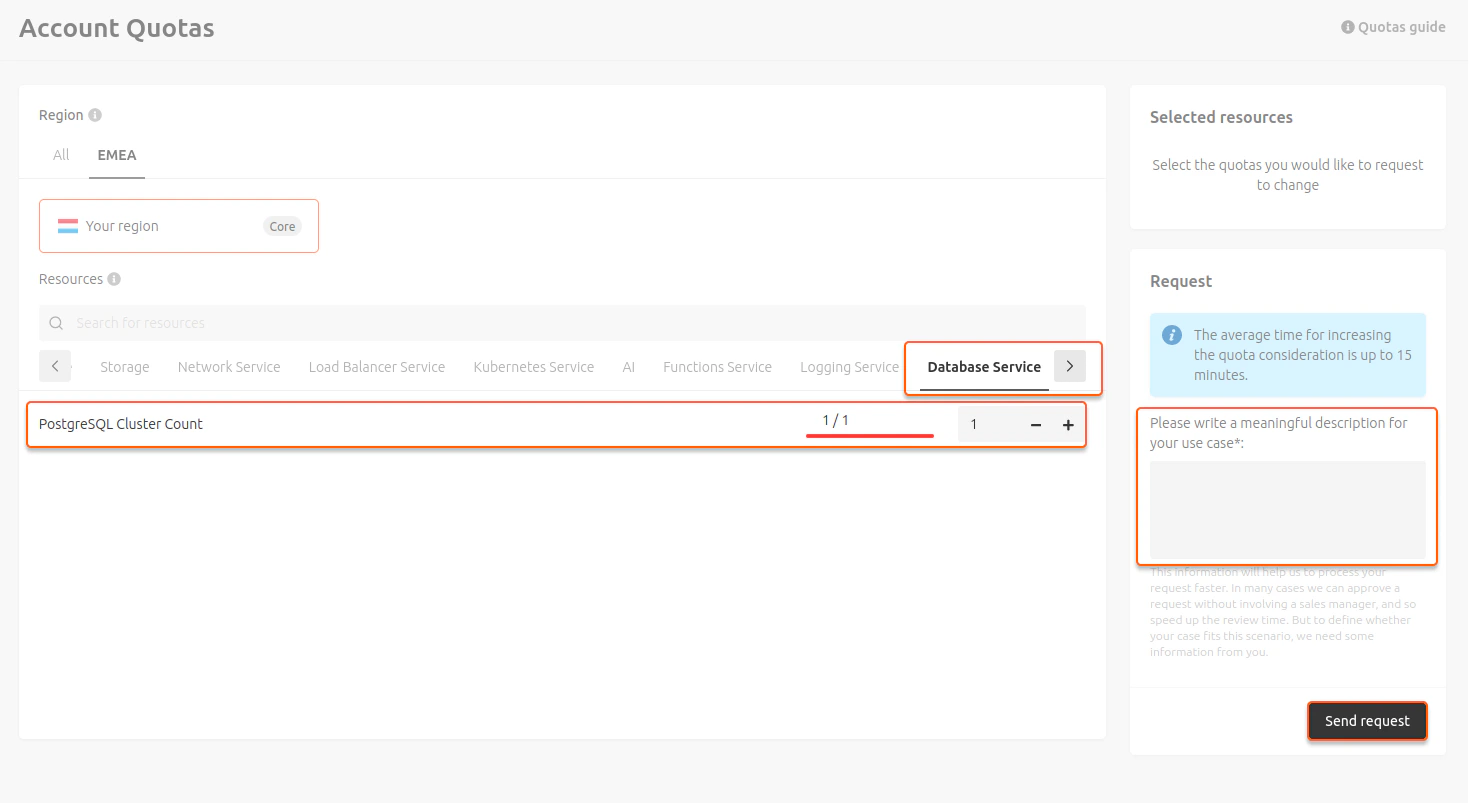Click the search magnifier icon
The image size is (1470, 803).
(x=55, y=322)
